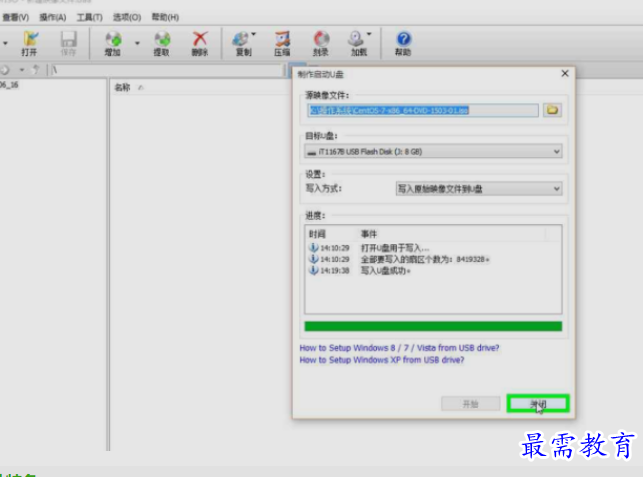The height and width of the screenshot is (477, 643).
Task: Click the 保存 (Save) toolbar icon
Action: tap(68, 43)
